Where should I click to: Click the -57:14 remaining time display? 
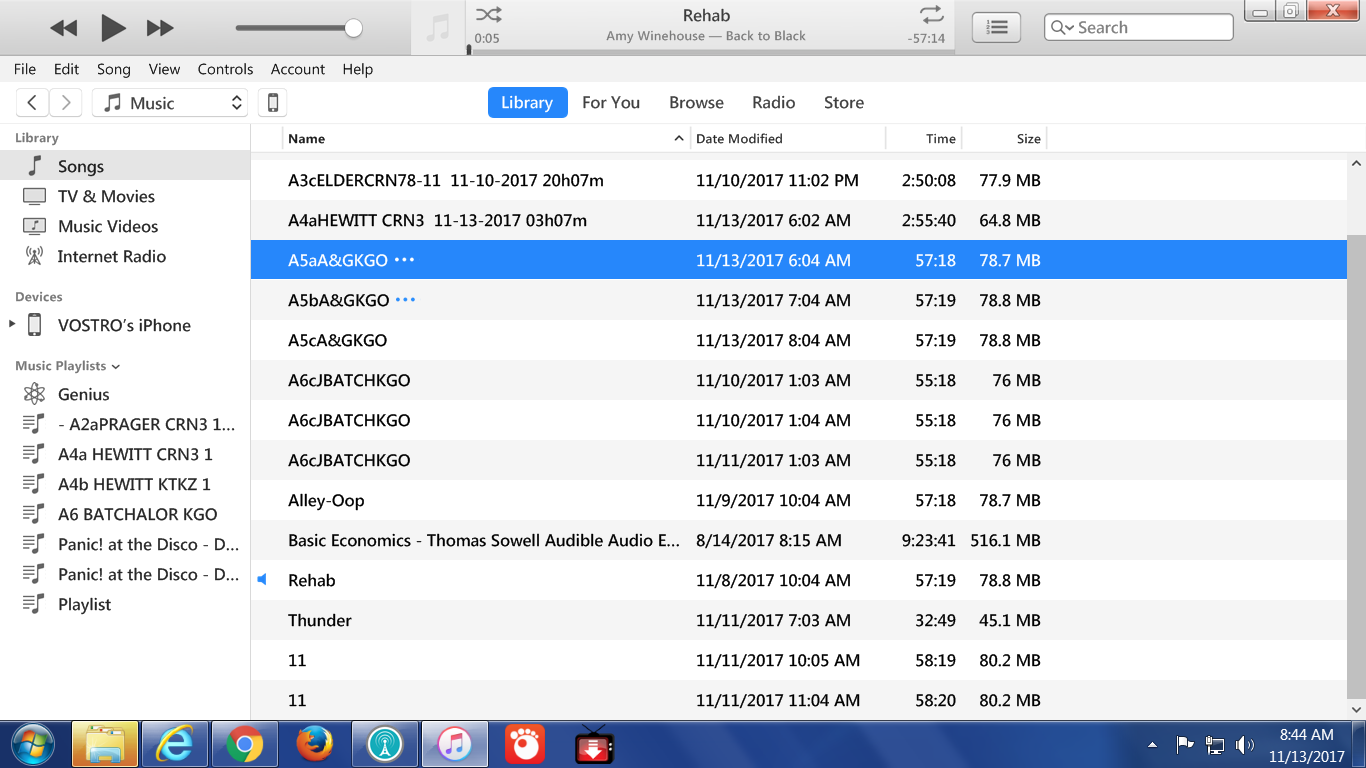(x=926, y=38)
